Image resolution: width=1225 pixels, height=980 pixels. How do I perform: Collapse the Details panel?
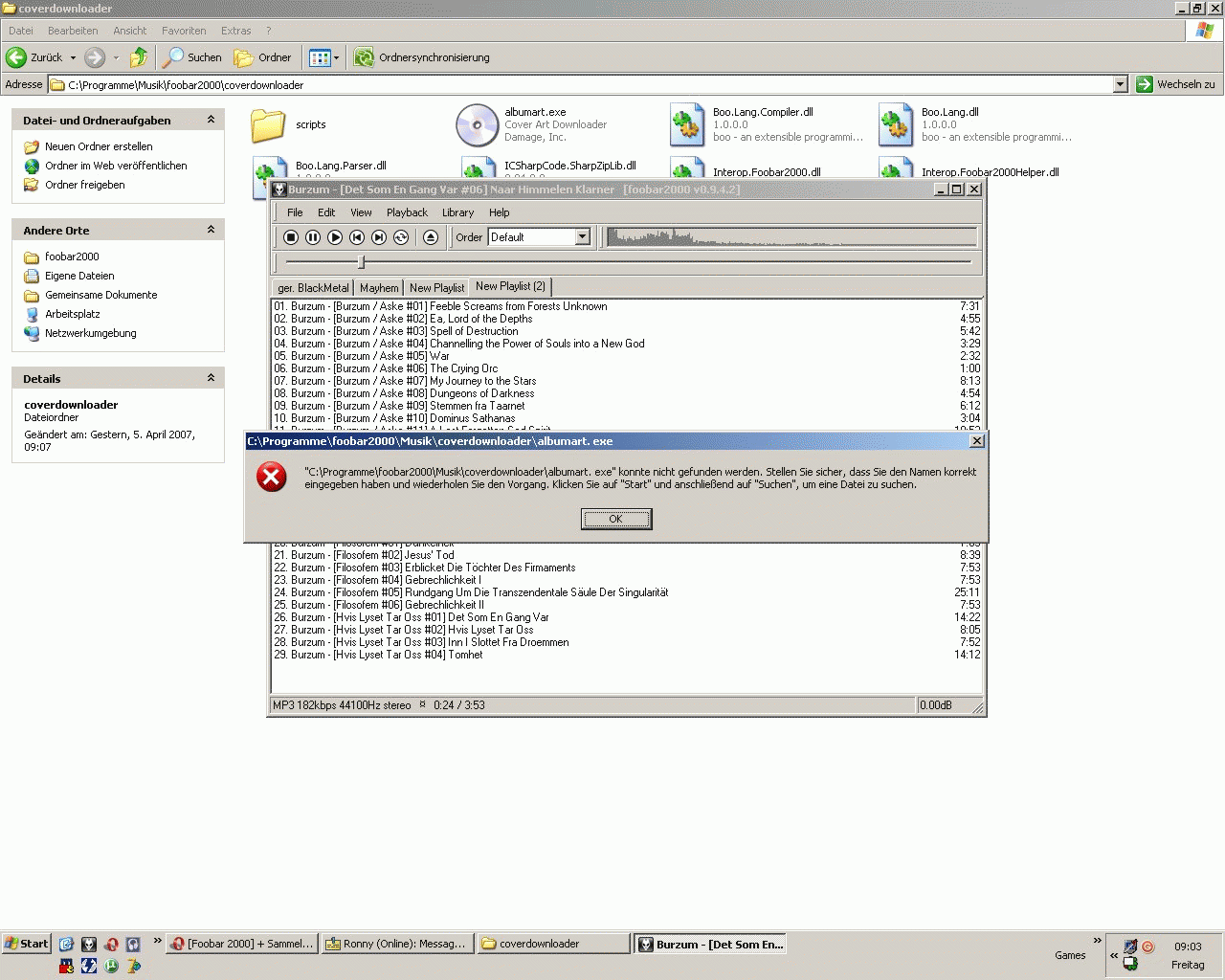tap(211, 378)
